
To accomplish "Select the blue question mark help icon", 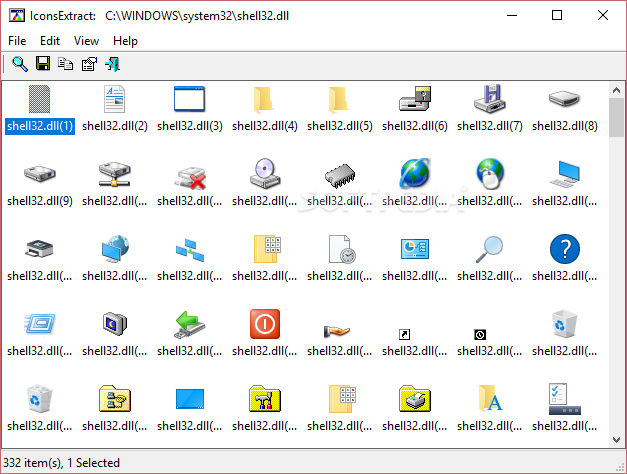I will click(x=564, y=249).
